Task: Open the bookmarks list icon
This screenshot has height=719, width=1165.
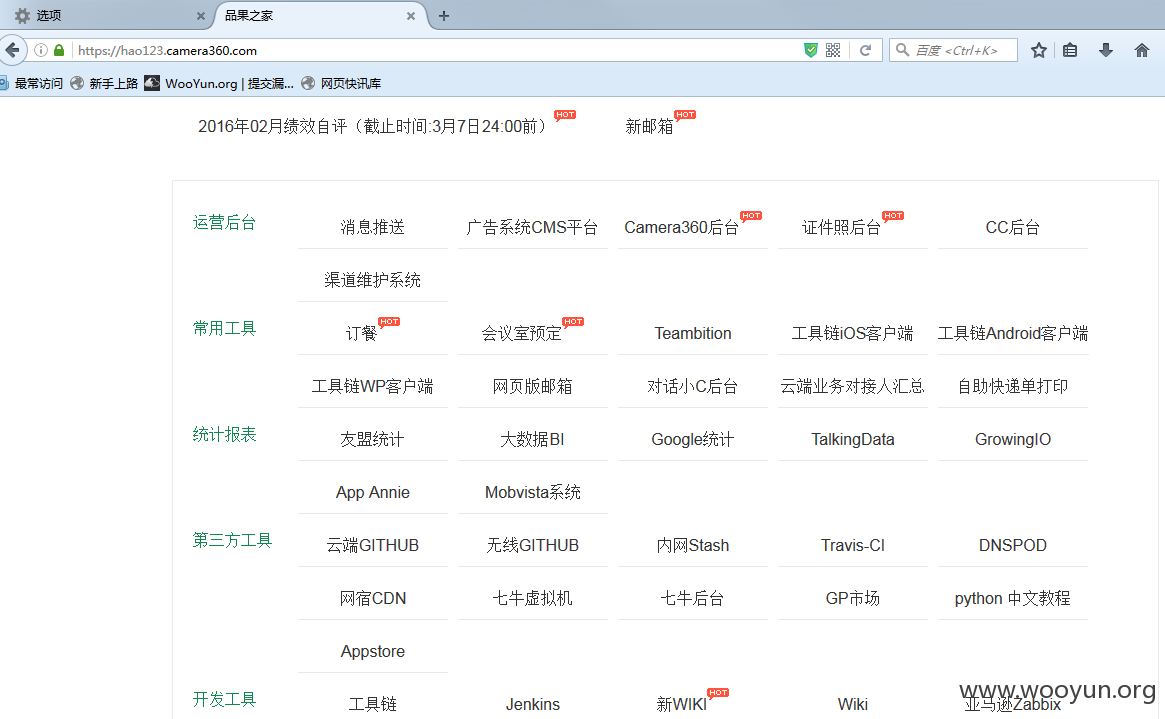Action: (1070, 51)
